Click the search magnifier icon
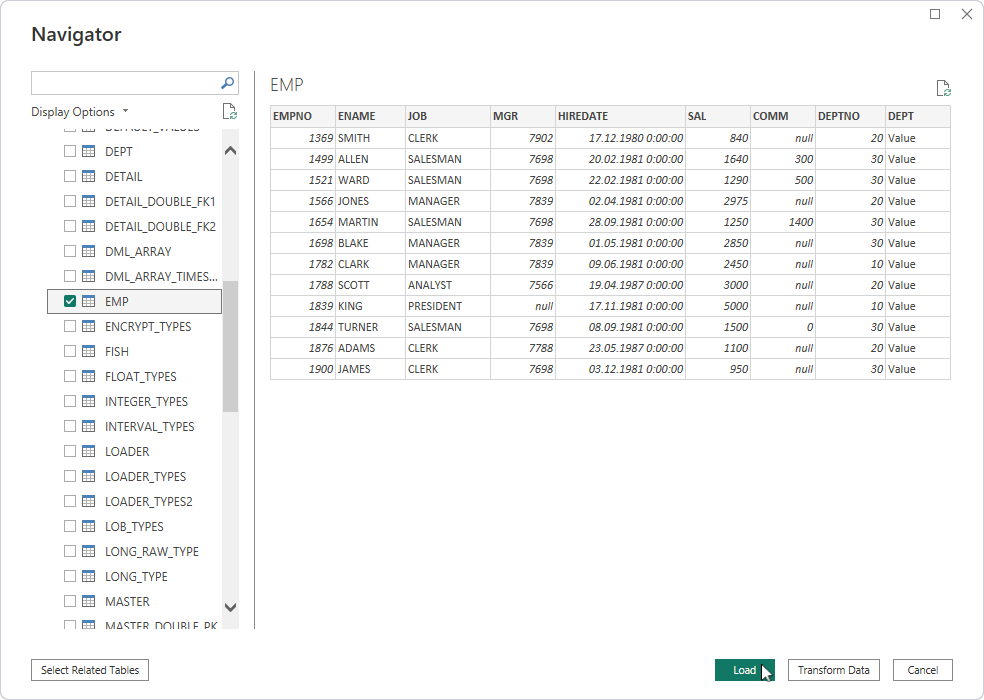The height and width of the screenshot is (700, 984). (226, 82)
